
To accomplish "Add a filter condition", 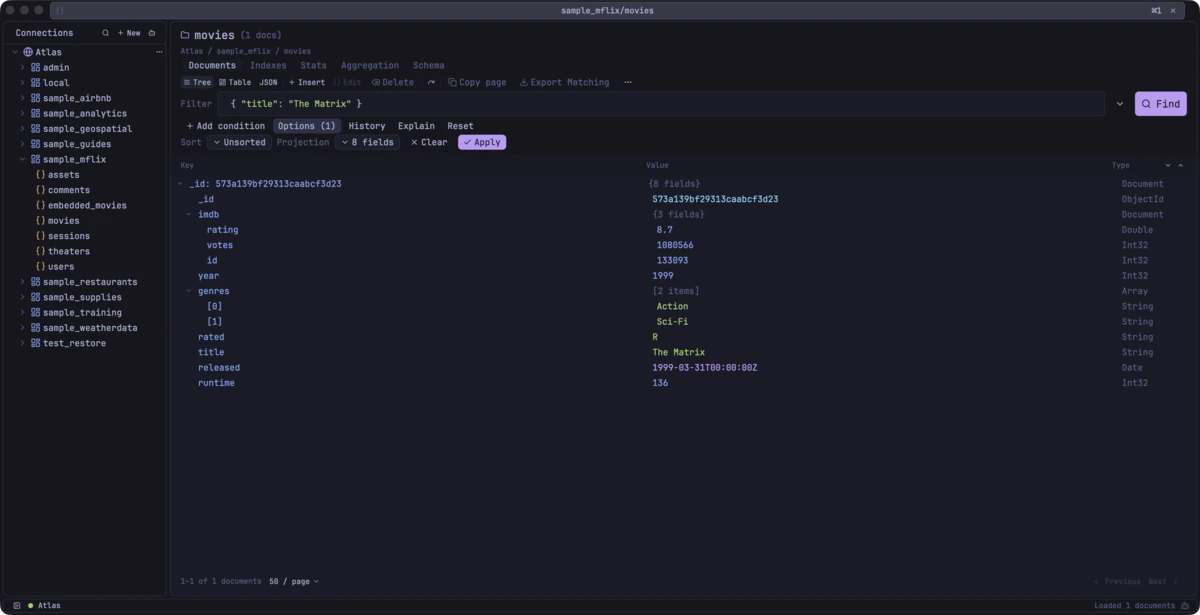I will tap(226, 126).
